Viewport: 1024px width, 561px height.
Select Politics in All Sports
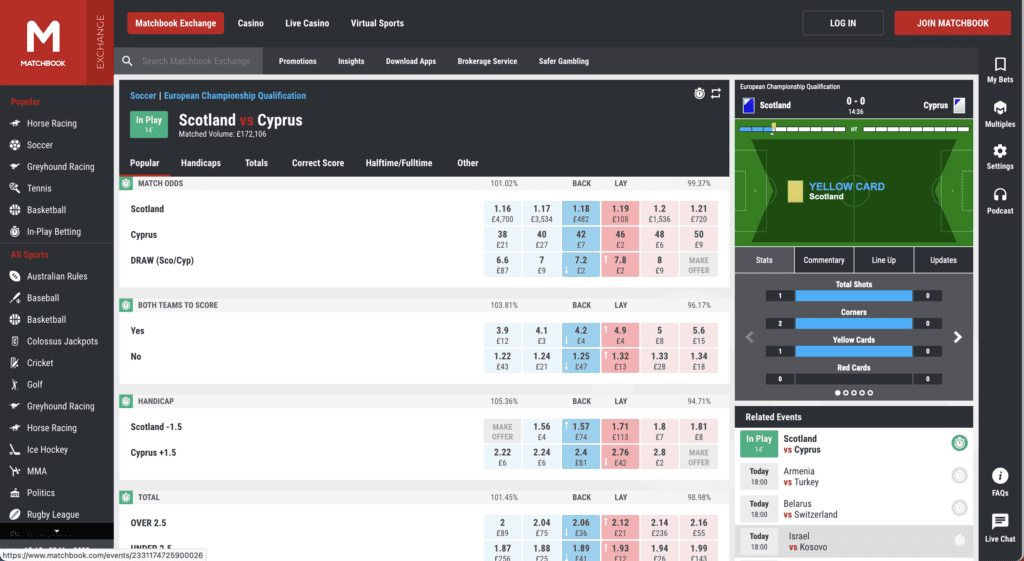[40, 493]
